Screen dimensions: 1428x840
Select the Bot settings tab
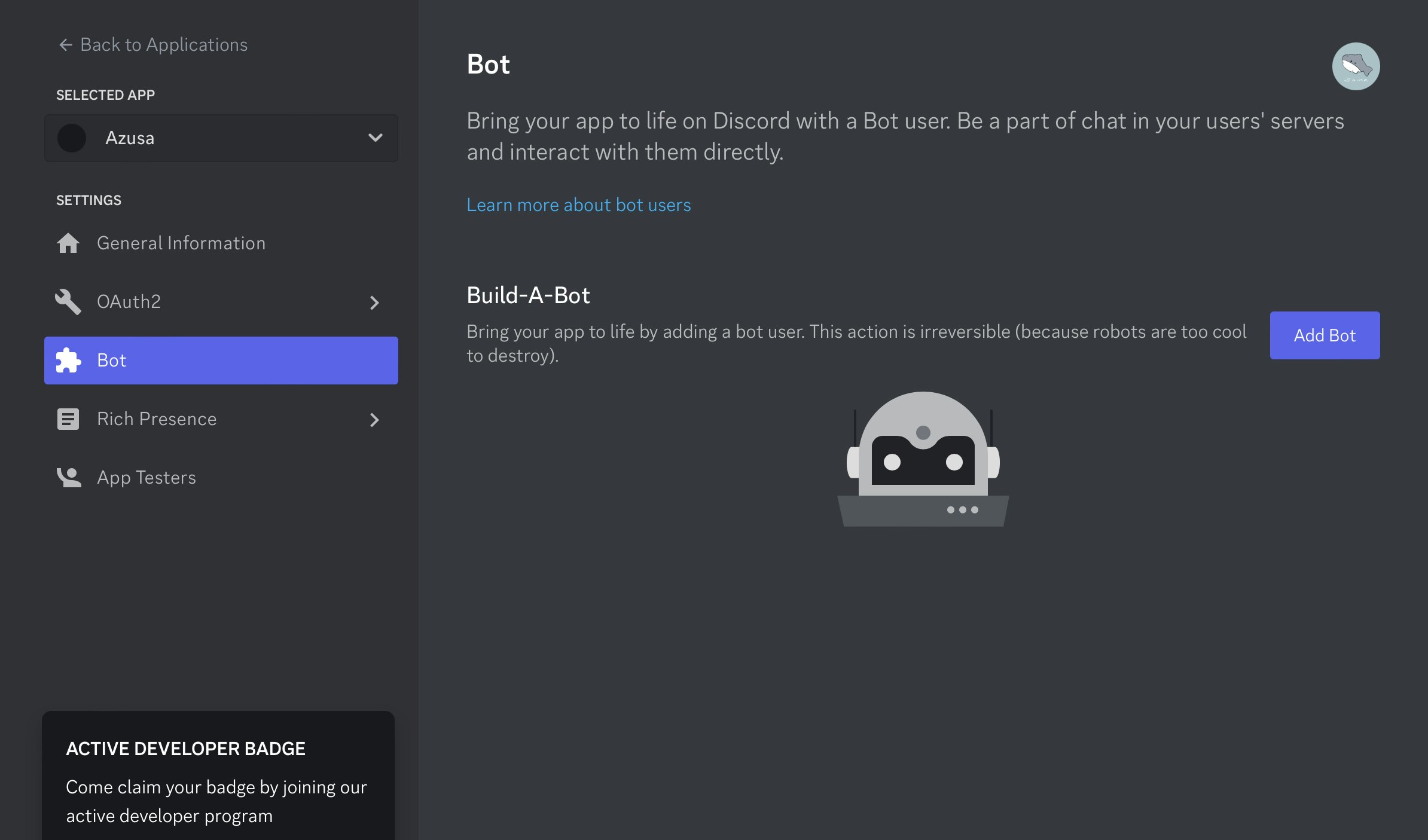tap(221, 361)
